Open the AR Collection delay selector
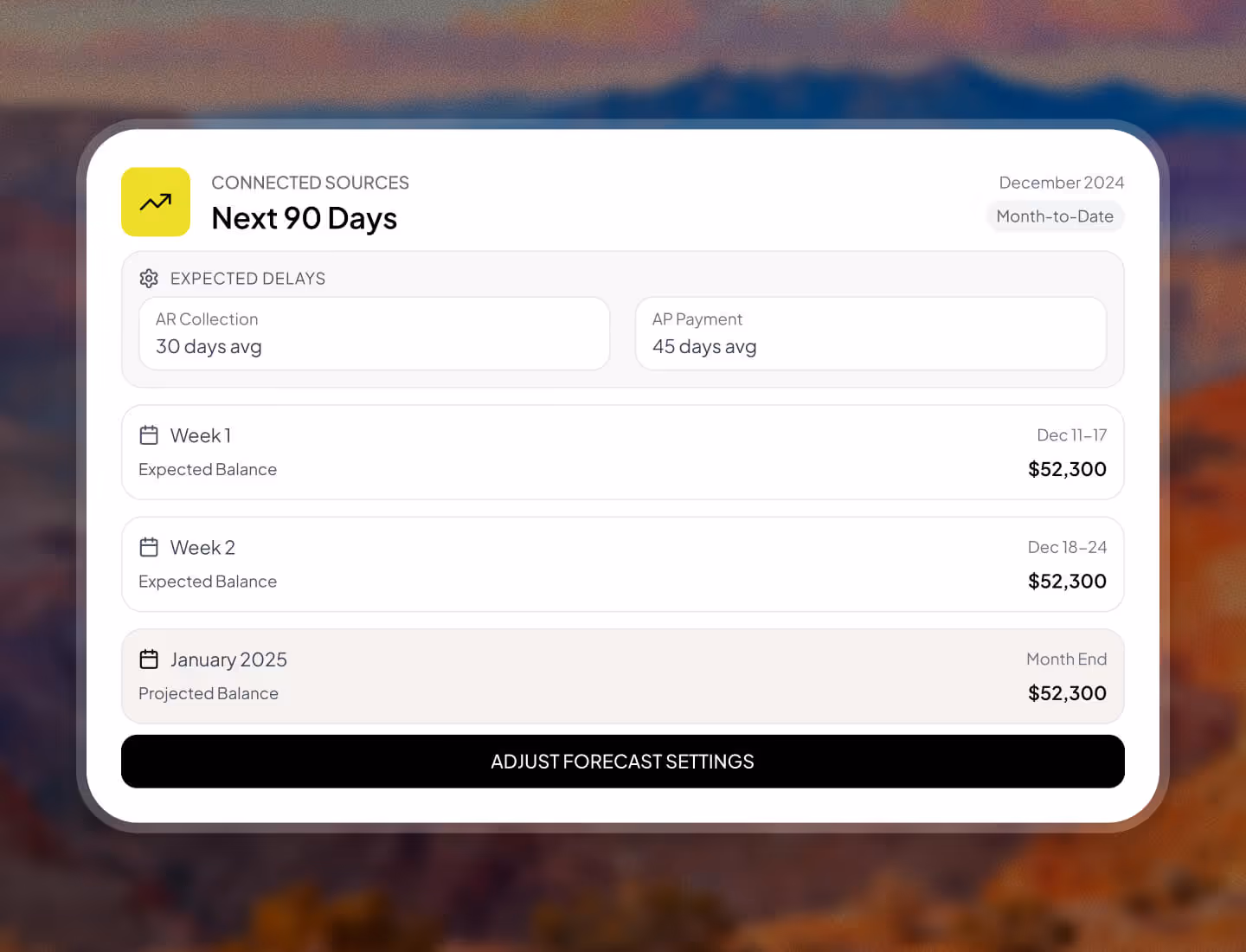Viewport: 1246px width, 952px height. (374, 333)
